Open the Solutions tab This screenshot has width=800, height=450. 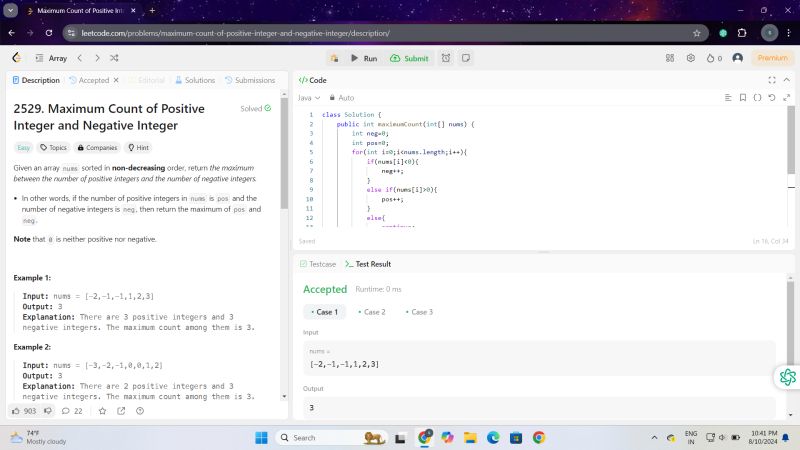point(195,80)
